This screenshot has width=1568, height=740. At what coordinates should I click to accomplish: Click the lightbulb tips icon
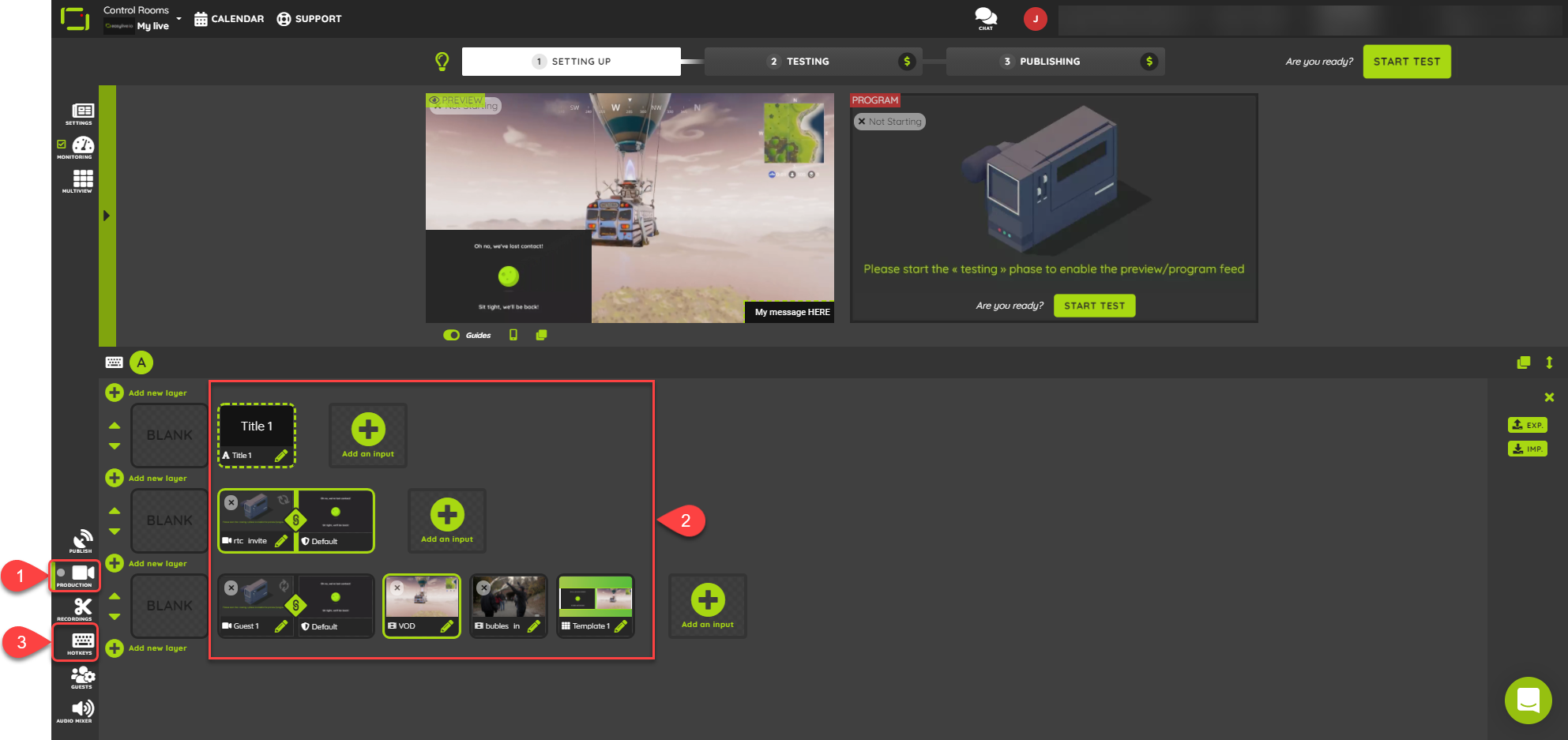pyautogui.click(x=442, y=61)
